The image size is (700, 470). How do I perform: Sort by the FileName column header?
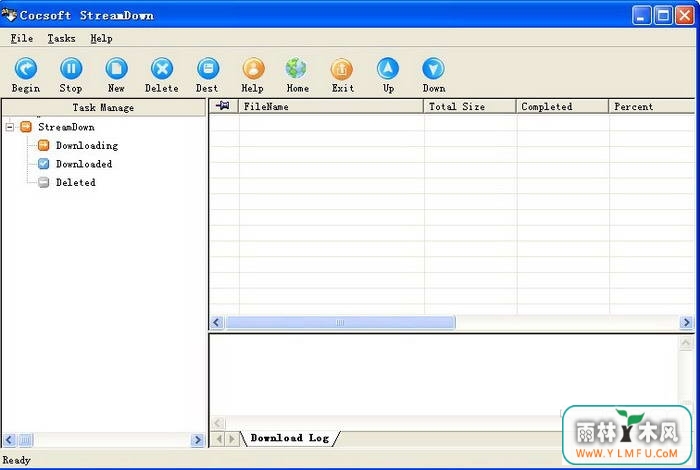click(331, 106)
